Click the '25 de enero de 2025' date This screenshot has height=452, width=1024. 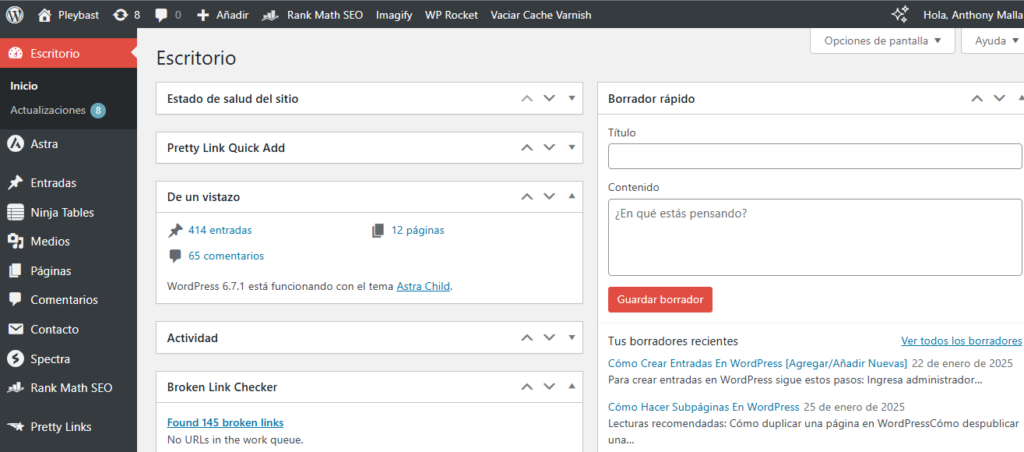point(853,407)
